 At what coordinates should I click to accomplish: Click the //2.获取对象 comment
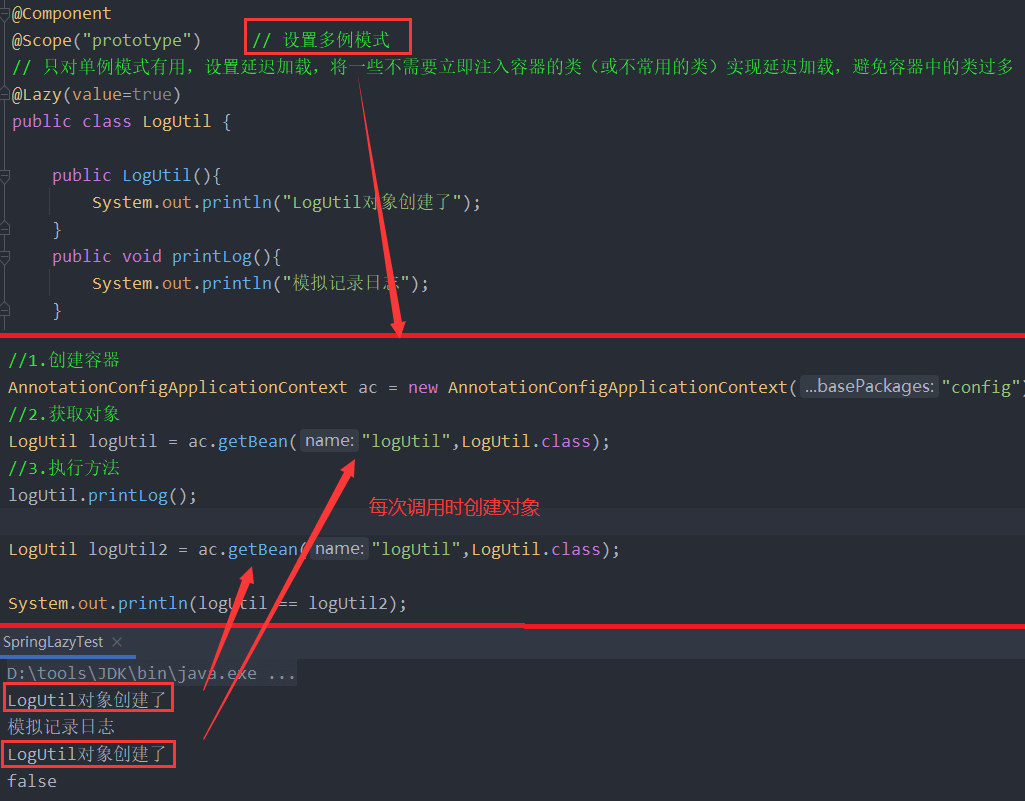pyautogui.click(x=63, y=414)
